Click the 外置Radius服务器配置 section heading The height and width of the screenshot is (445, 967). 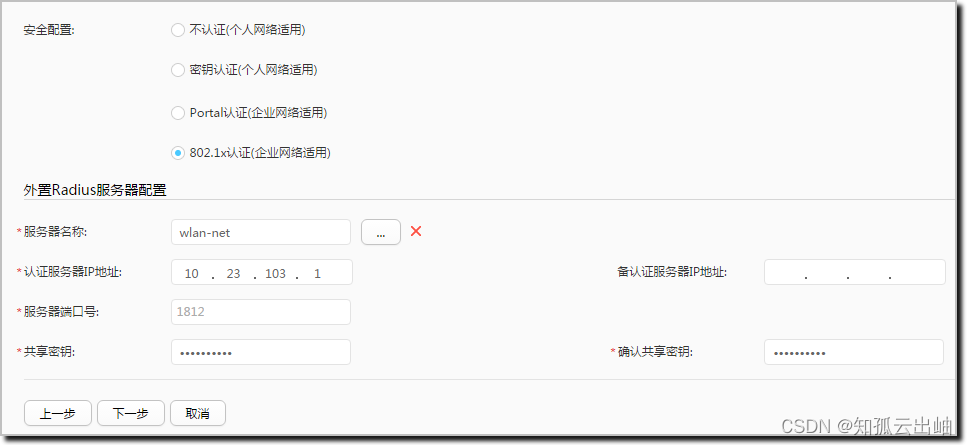pos(95,190)
